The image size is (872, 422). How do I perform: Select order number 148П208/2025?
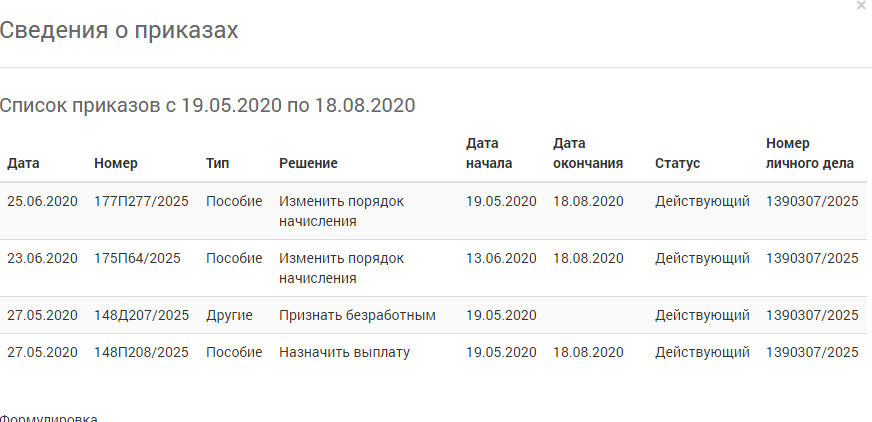(141, 353)
